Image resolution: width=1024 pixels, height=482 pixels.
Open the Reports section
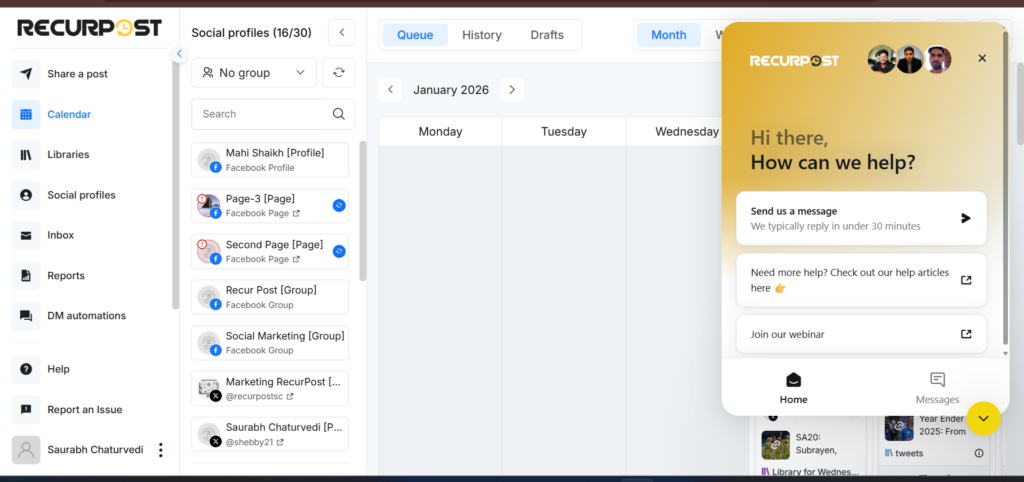(x=65, y=276)
